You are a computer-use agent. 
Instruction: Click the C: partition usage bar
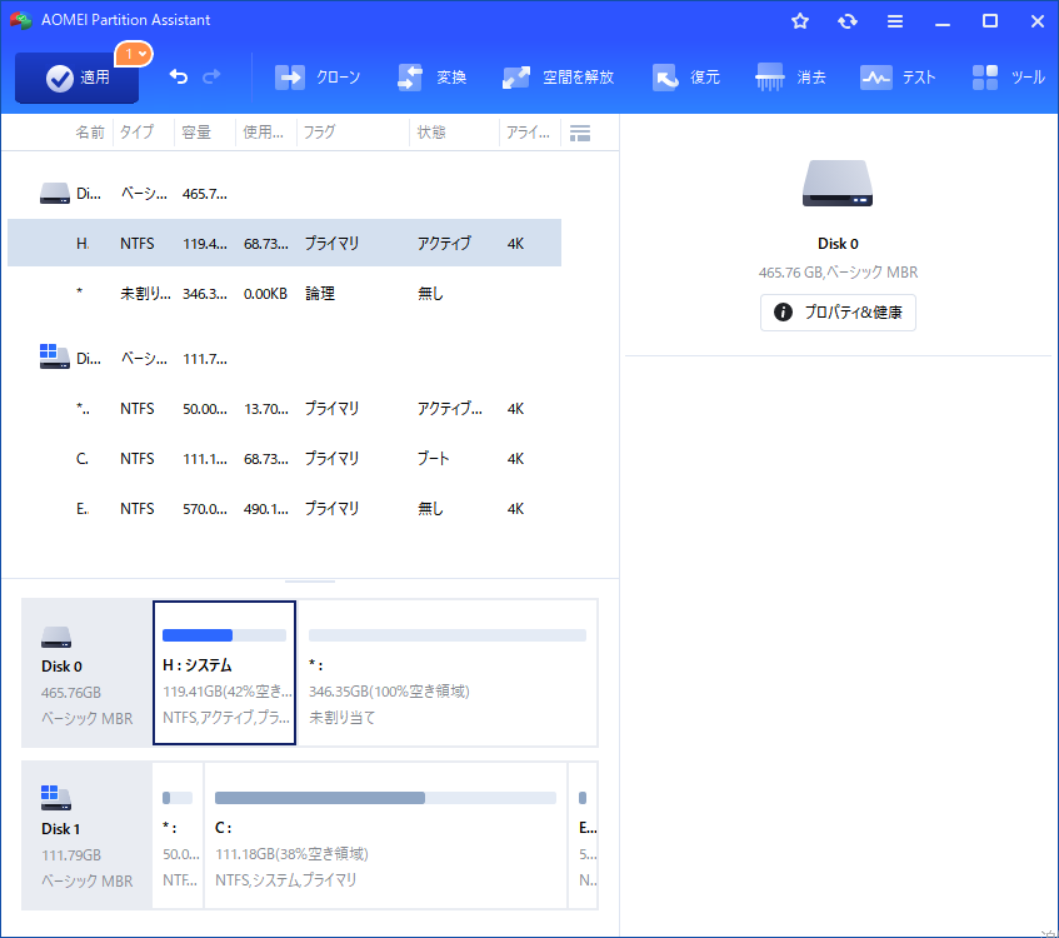point(386,798)
